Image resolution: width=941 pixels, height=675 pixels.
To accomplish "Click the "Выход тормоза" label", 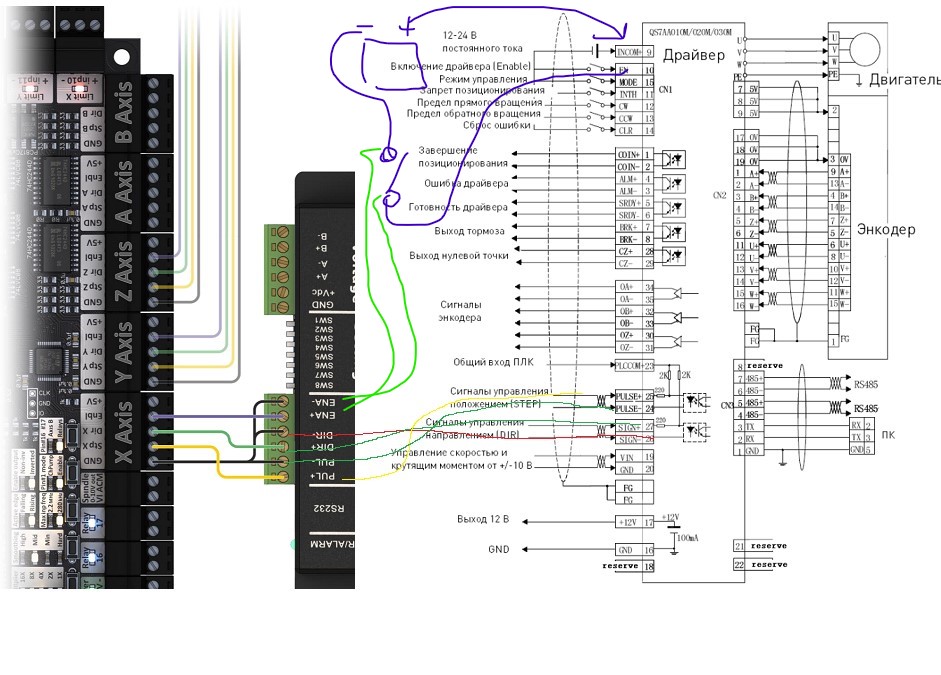I will (469, 231).
